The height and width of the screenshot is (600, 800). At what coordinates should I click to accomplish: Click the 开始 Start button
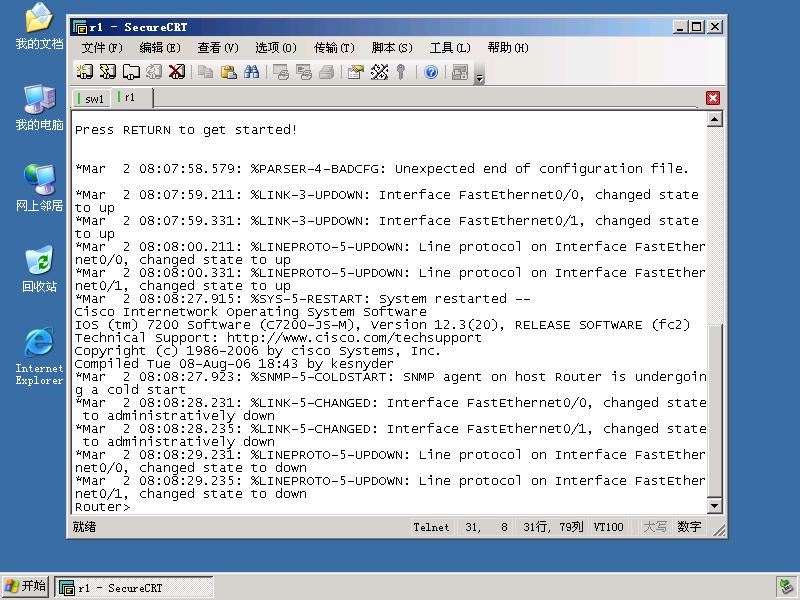click(26, 586)
